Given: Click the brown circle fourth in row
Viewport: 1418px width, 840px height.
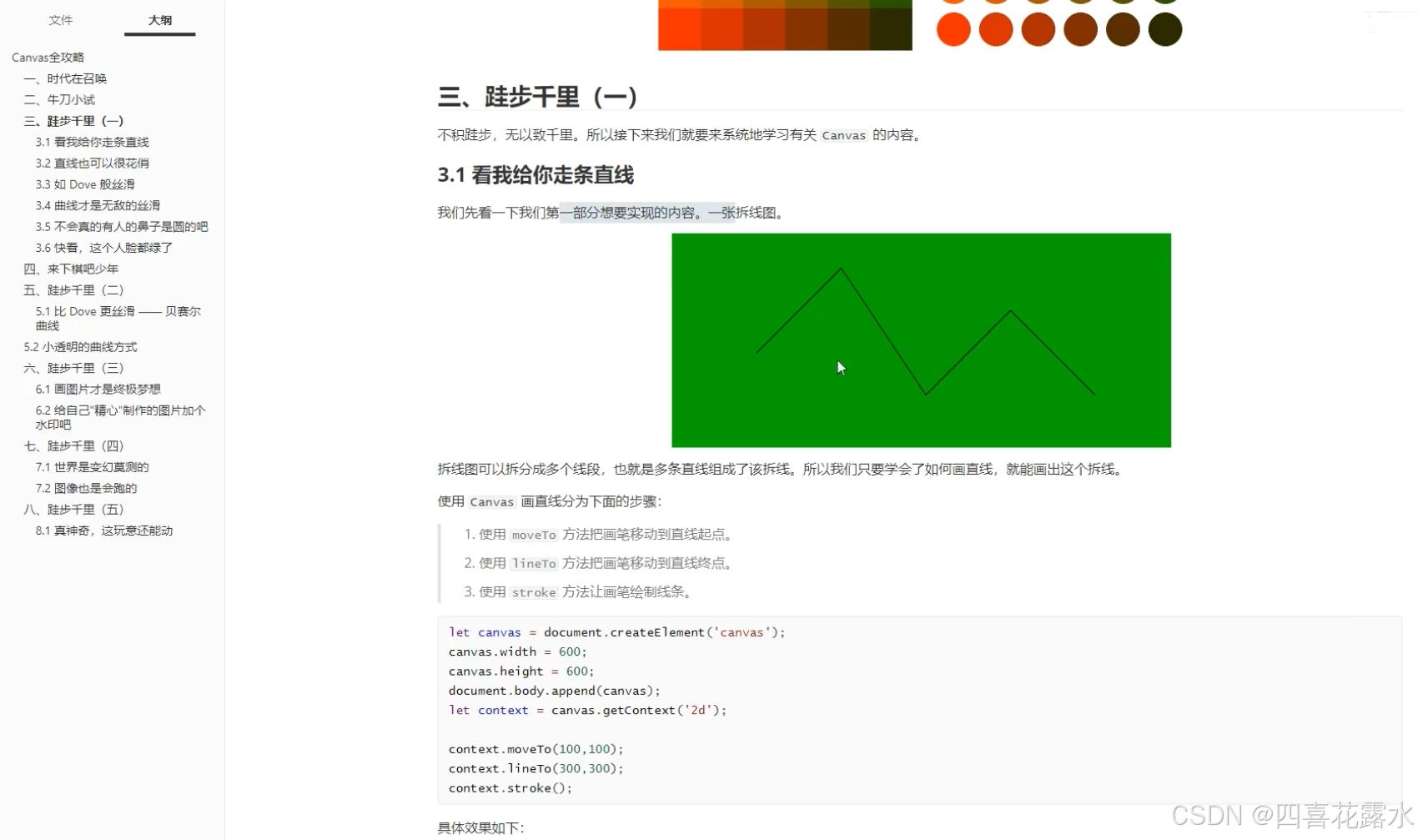Looking at the screenshot, I should (x=1080, y=29).
